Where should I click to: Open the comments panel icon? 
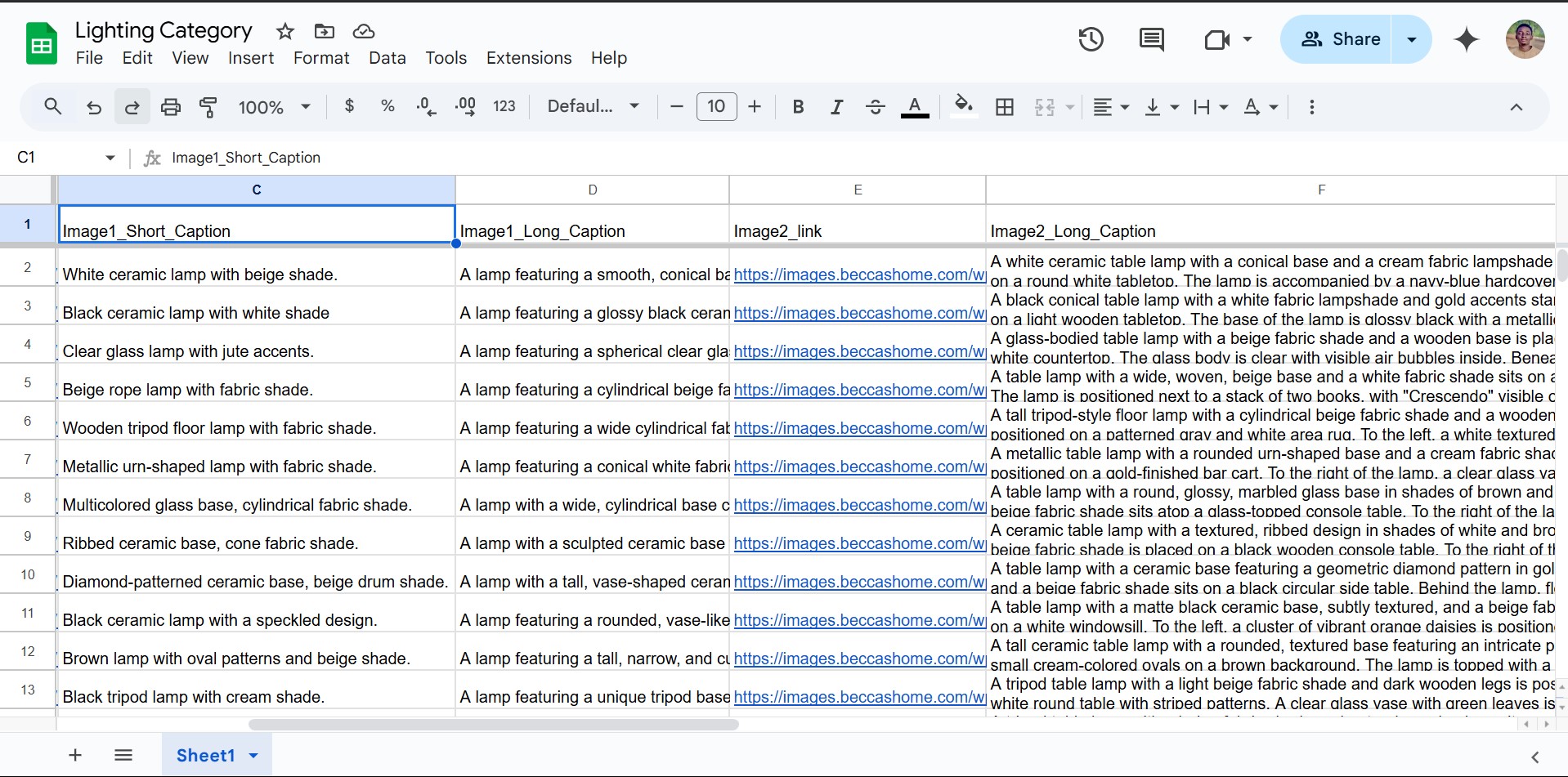click(x=1151, y=39)
